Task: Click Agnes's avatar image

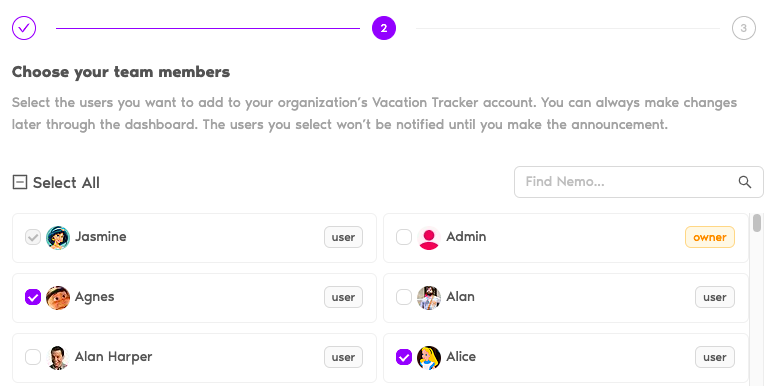Action: (x=58, y=298)
